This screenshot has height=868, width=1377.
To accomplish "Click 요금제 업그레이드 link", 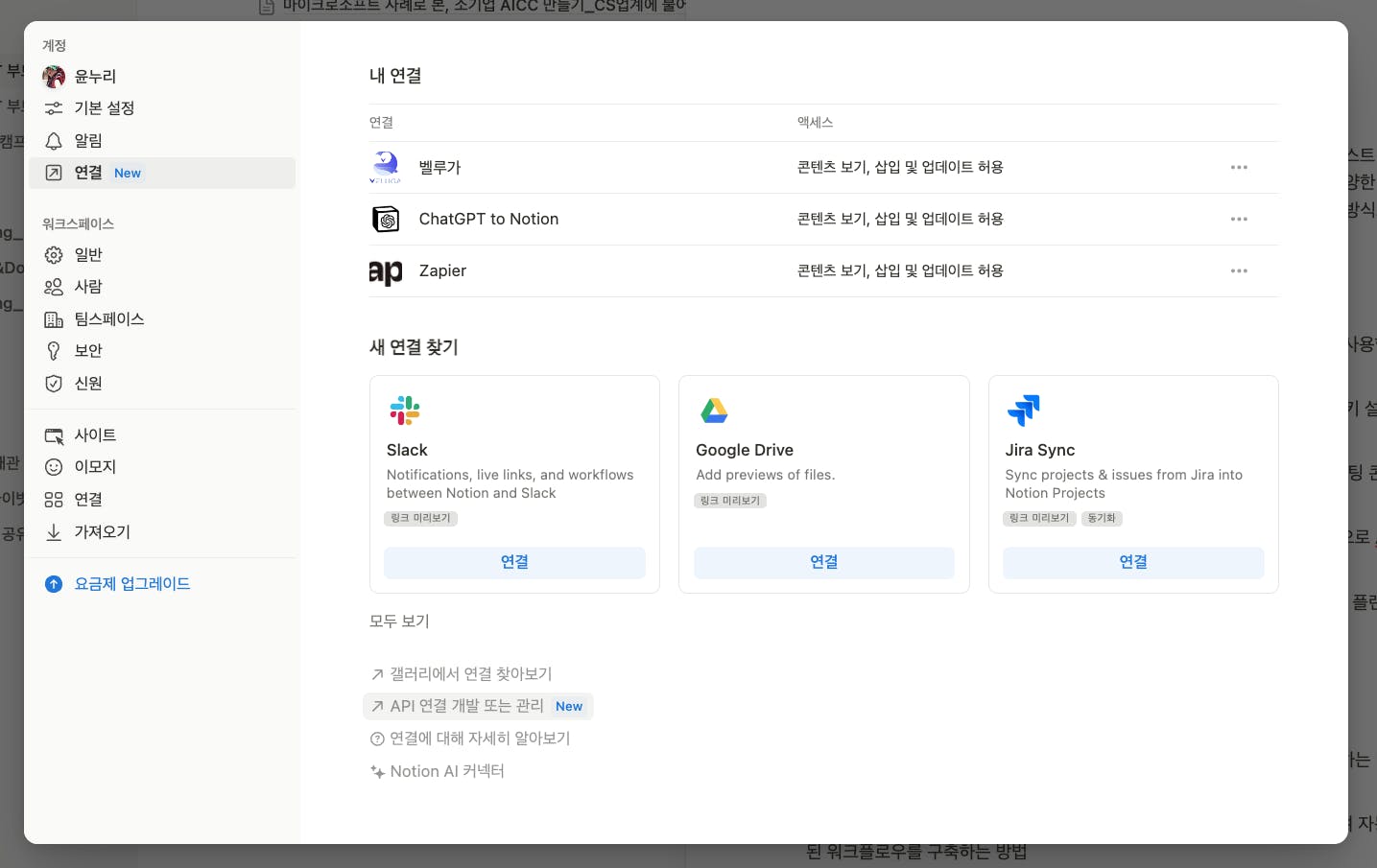I will 132,584.
